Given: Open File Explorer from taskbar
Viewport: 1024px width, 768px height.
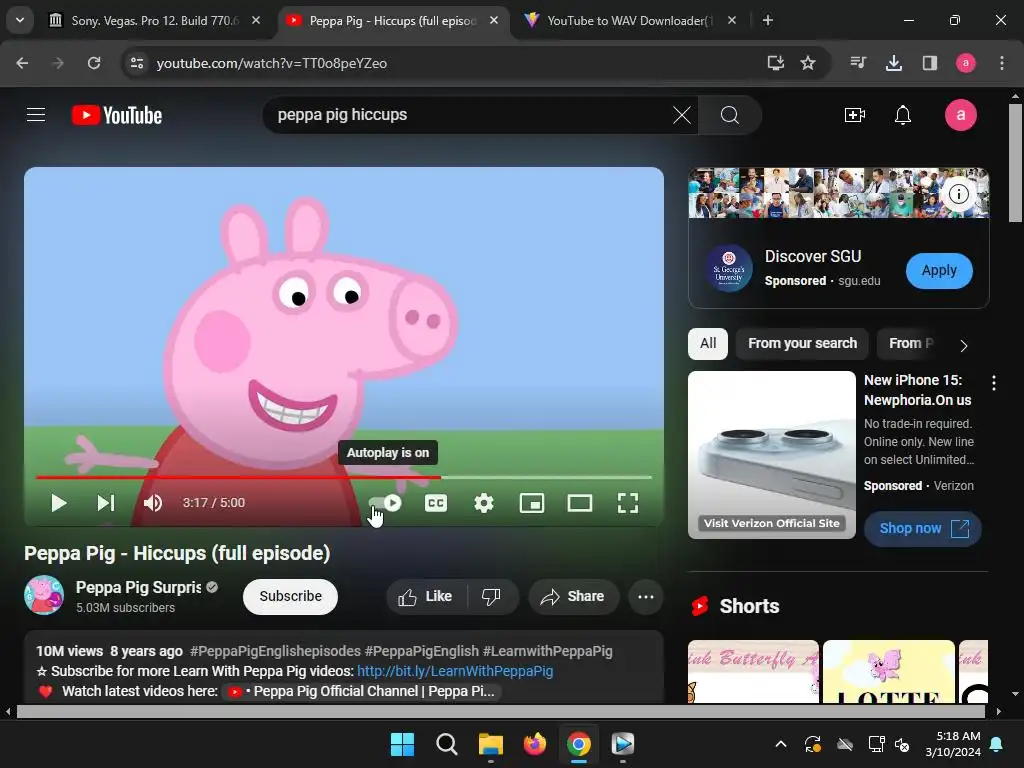Looking at the screenshot, I should (x=490, y=744).
